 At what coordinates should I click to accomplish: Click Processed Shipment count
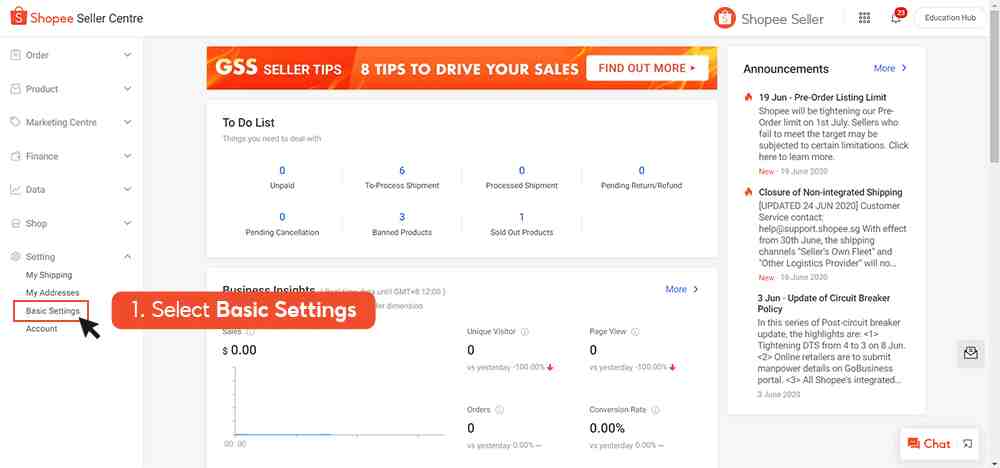(522, 171)
